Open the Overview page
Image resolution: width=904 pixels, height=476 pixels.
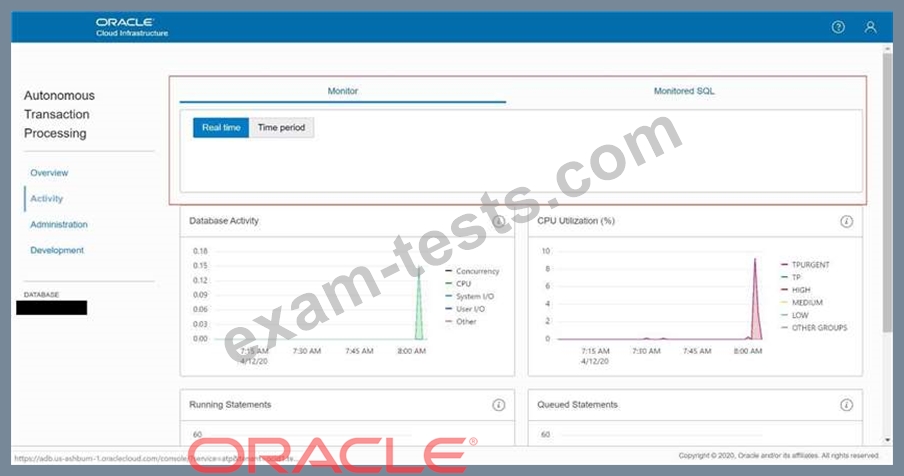[x=49, y=173]
